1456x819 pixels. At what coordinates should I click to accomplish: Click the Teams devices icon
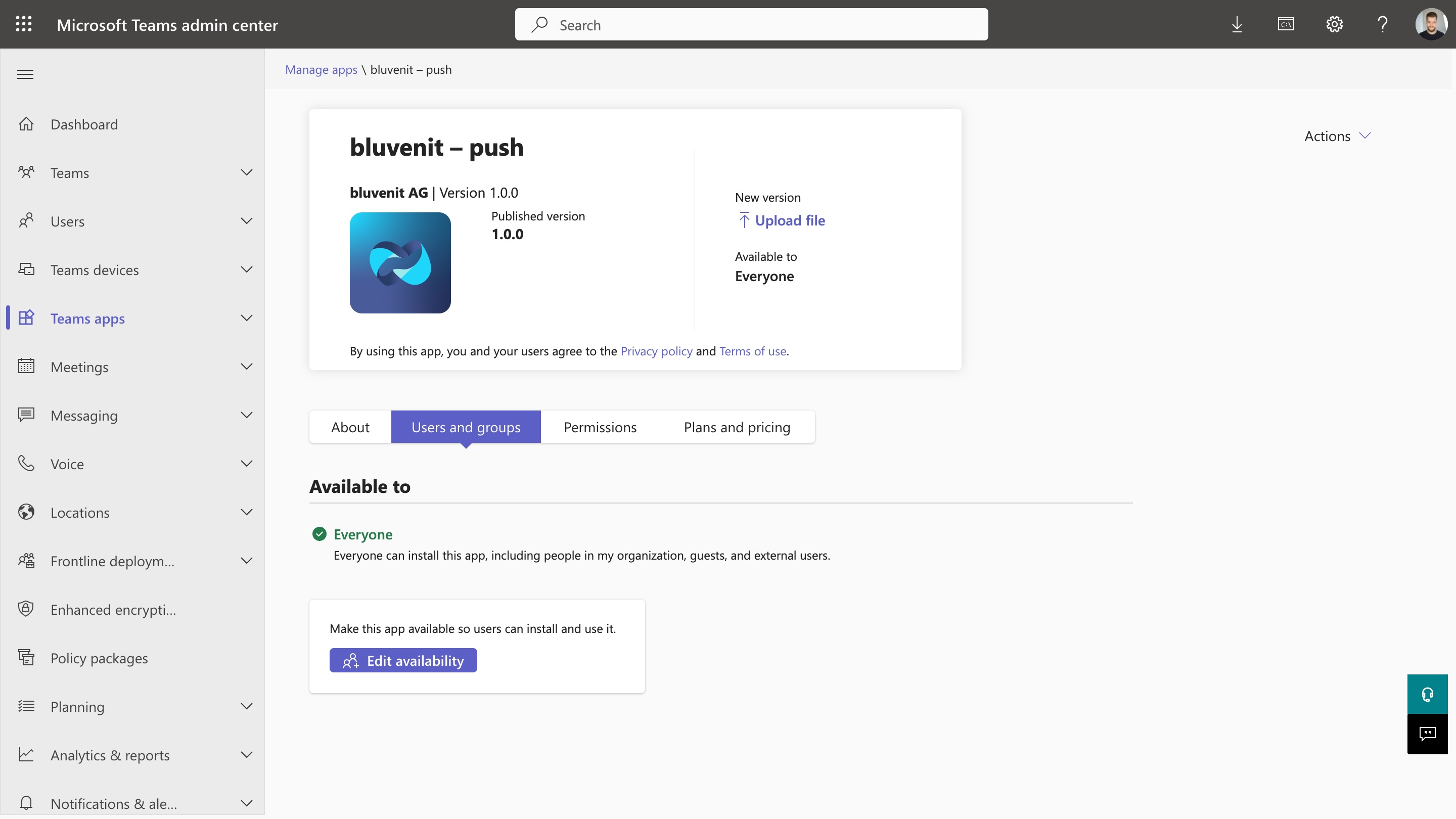[26, 269]
